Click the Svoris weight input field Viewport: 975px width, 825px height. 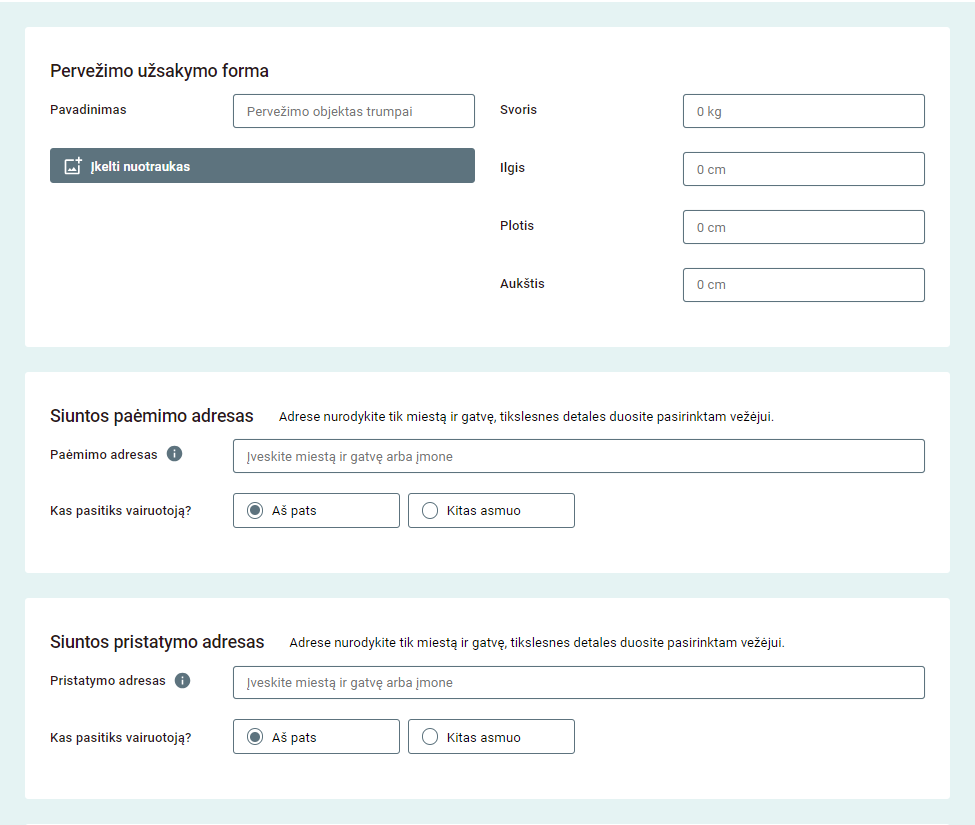[803, 111]
